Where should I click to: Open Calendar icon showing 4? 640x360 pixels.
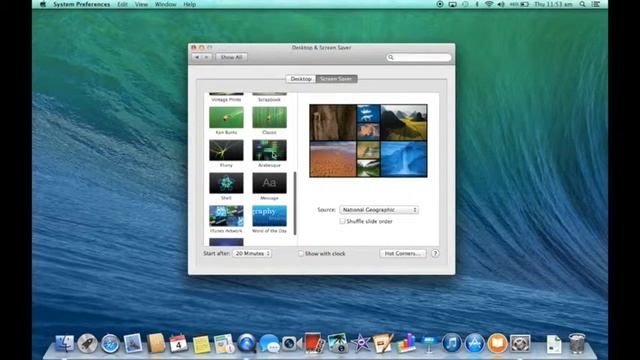tap(178, 343)
